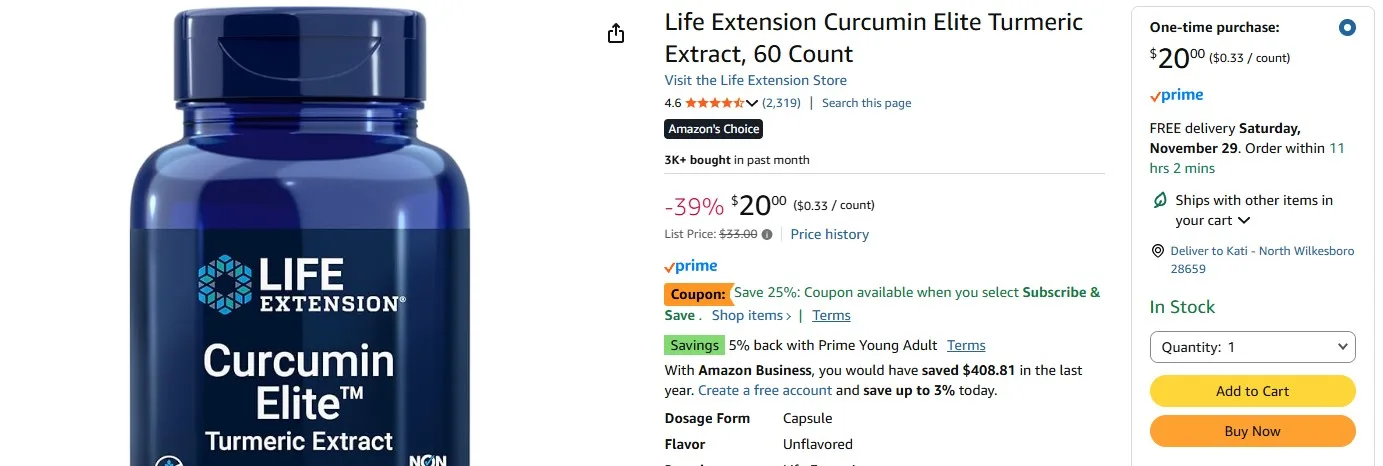Click the Add to Cart button

point(1252,391)
